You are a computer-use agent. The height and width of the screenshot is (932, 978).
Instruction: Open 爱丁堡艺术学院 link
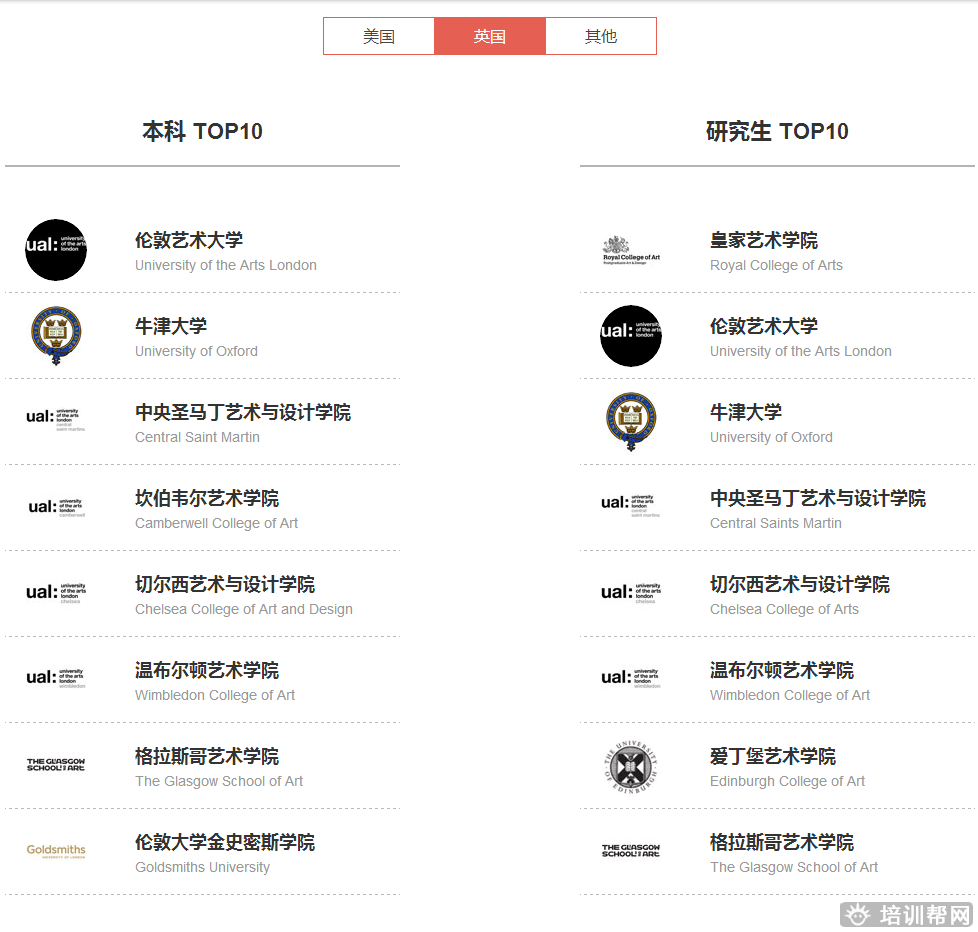(x=773, y=756)
